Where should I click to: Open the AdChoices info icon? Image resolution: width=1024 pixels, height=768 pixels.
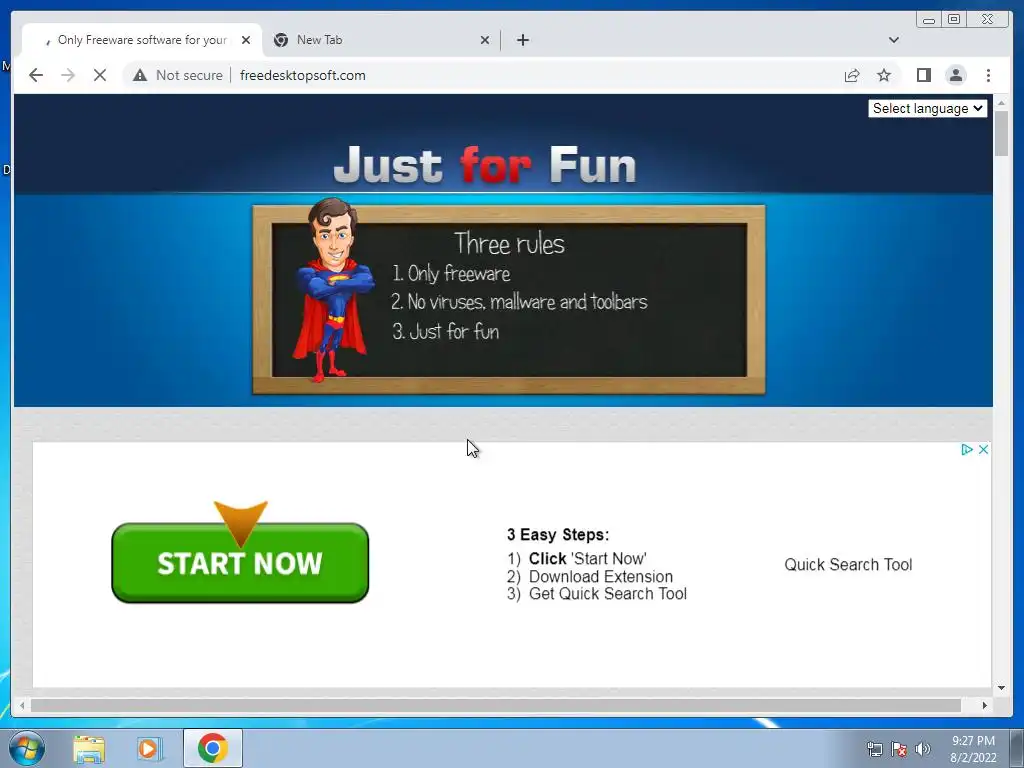967,449
